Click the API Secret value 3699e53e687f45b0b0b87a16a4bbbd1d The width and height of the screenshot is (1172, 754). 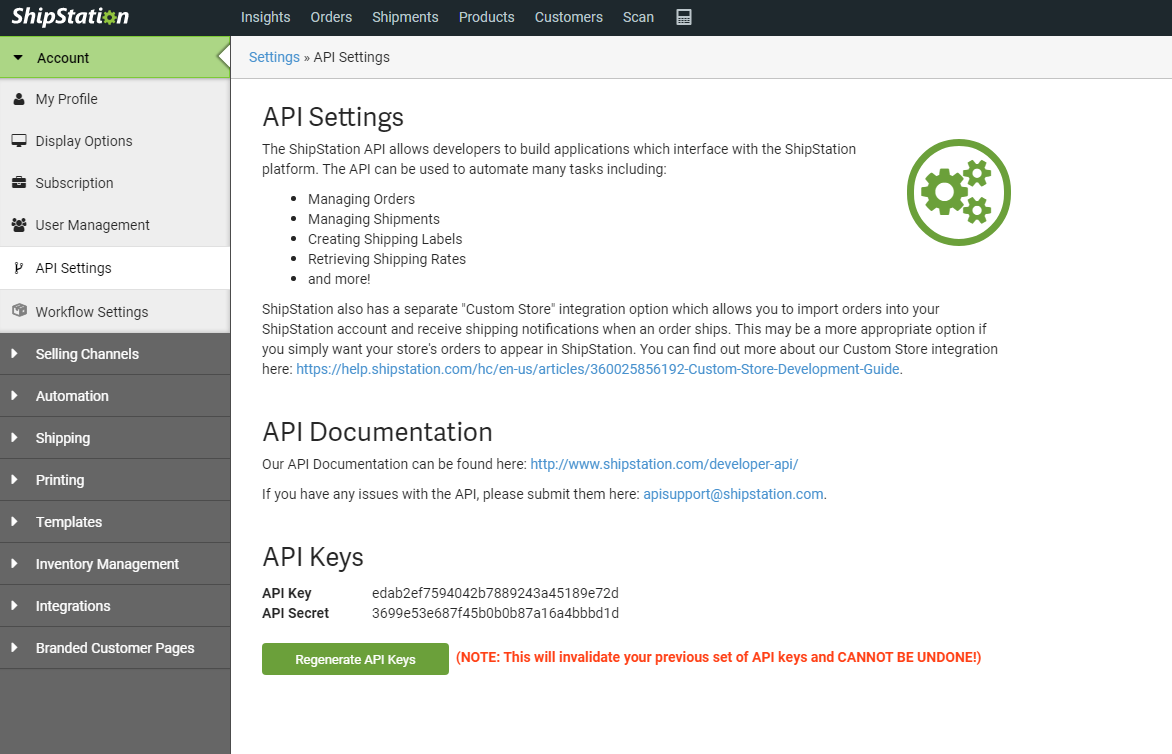[496, 613]
